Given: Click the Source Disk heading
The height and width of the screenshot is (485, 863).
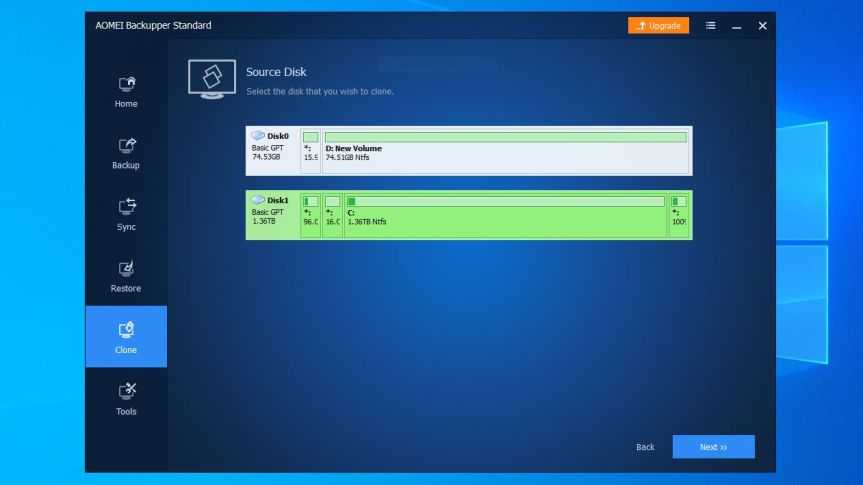Looking at the screenshot, I should point(276,72).
